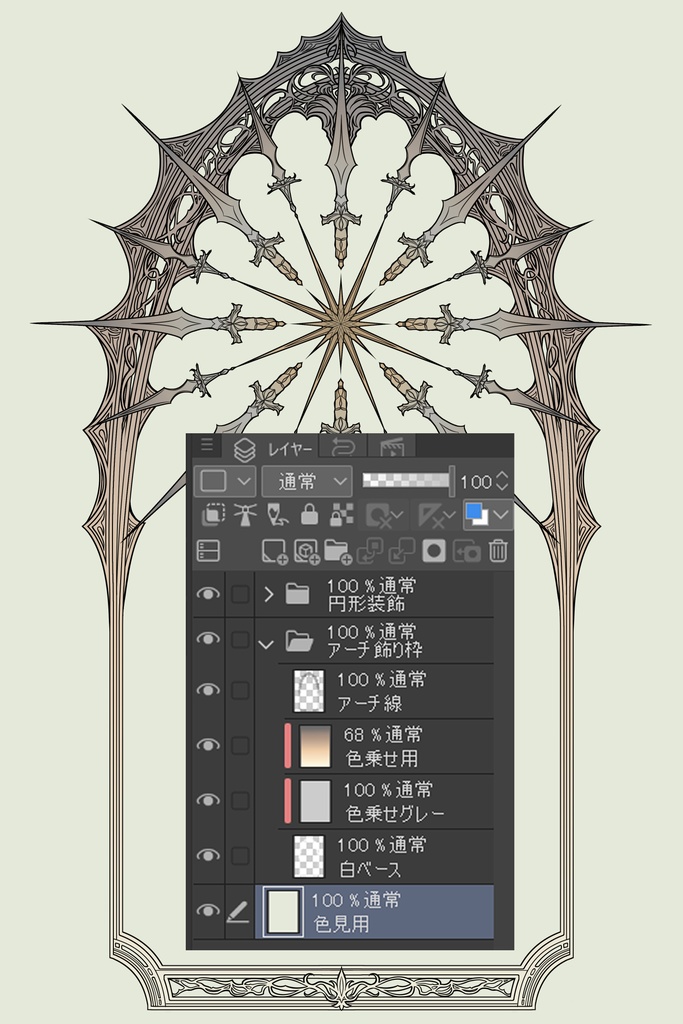Select the 白ベース layer thumbnail
This screenshot has height=1024, width=683.
(309, 856)
